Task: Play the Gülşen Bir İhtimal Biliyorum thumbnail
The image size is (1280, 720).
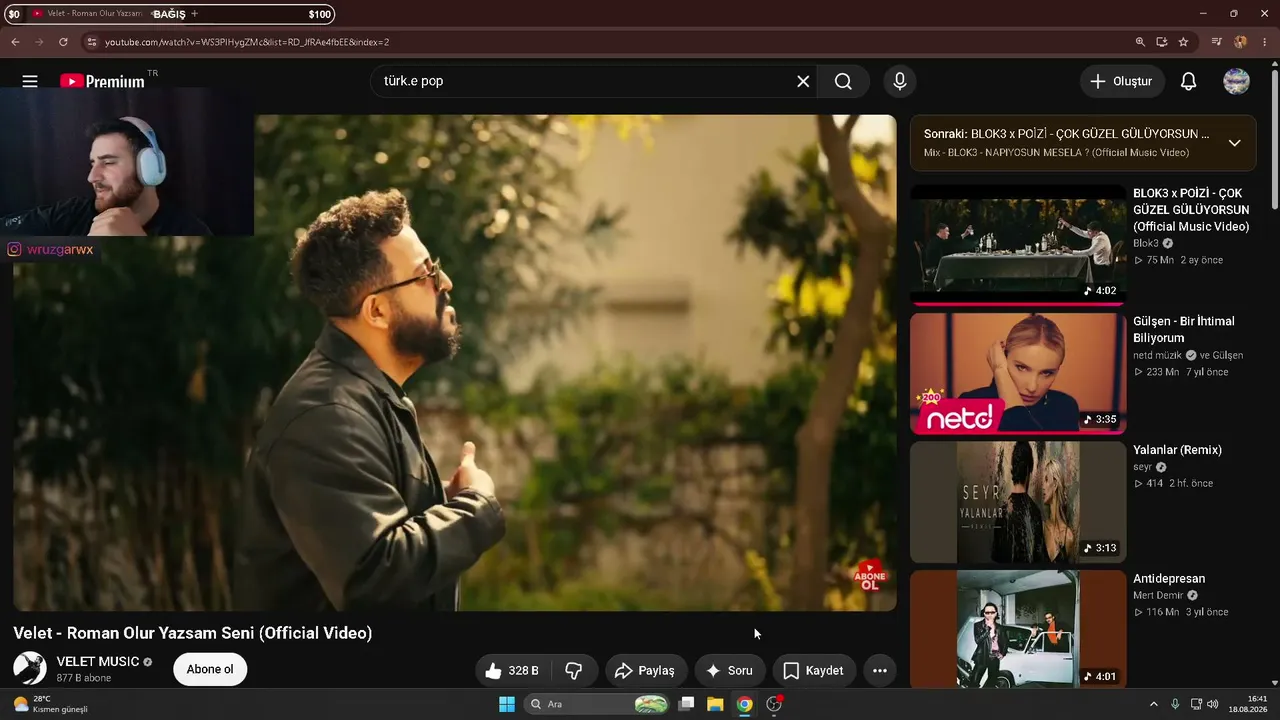Action: [1018, 373]
